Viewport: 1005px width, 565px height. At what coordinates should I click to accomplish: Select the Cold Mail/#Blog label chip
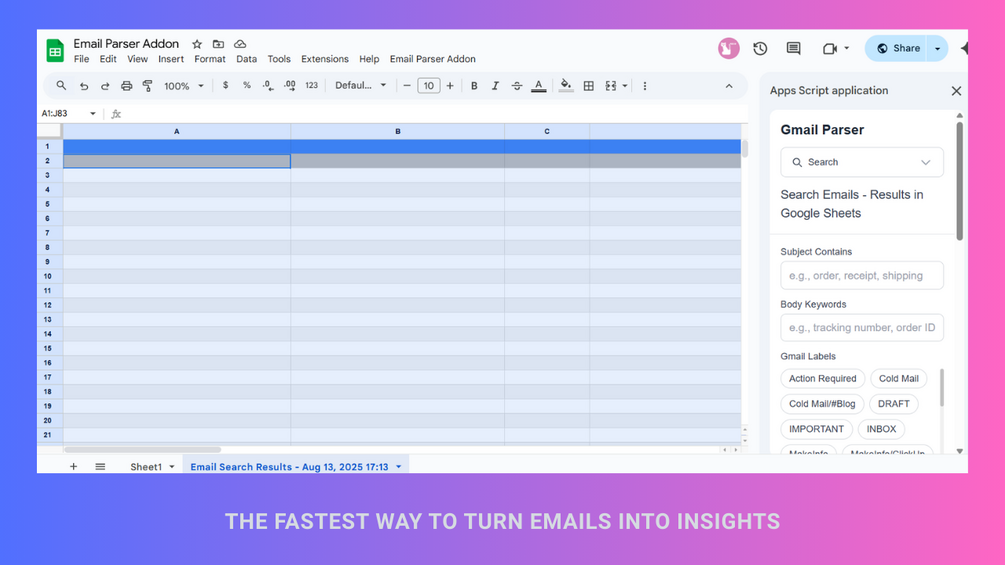click(822, 404)
